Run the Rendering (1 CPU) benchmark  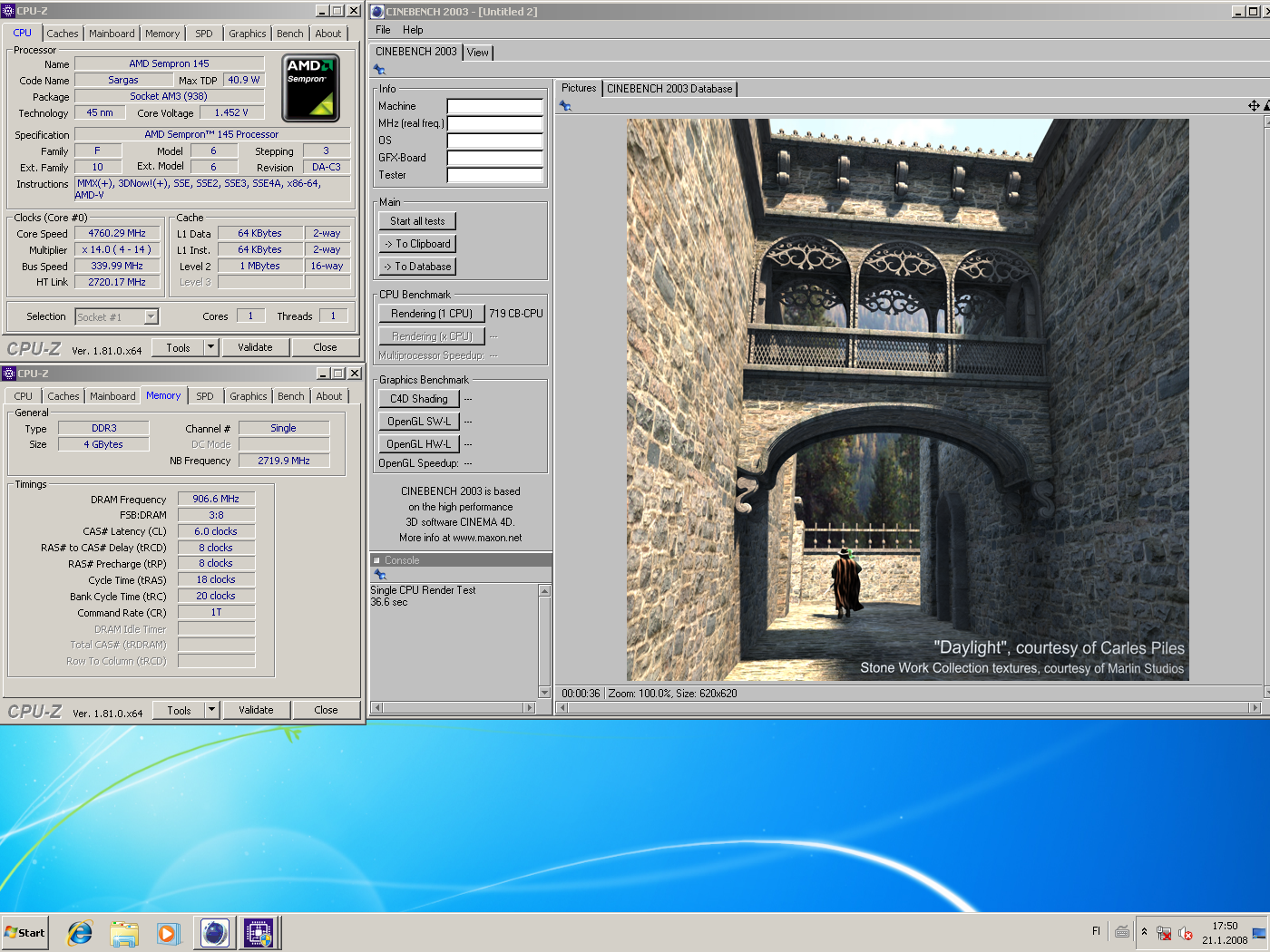pyautogui.click(x=432, y=314)
